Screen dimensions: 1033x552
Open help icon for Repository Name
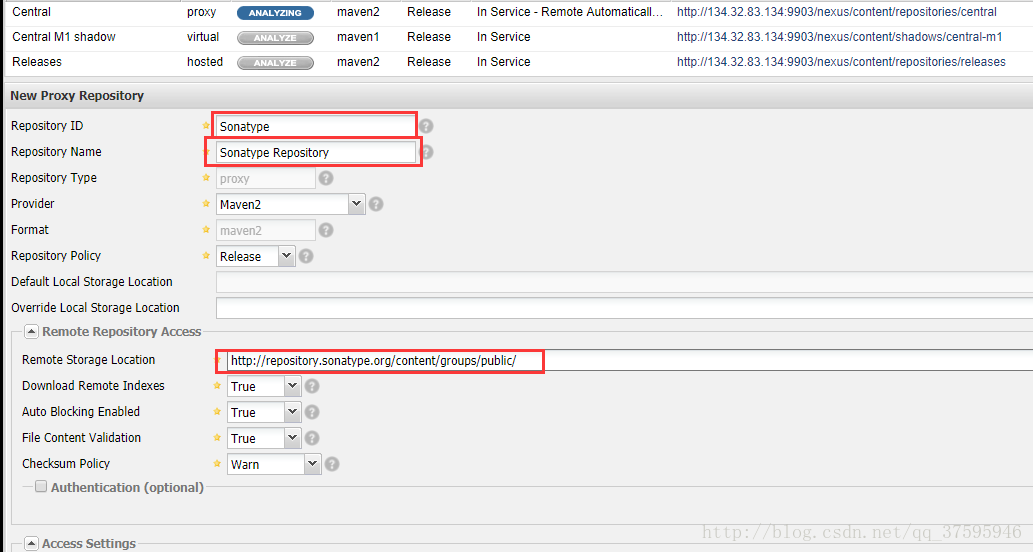(x=427, y=152)
